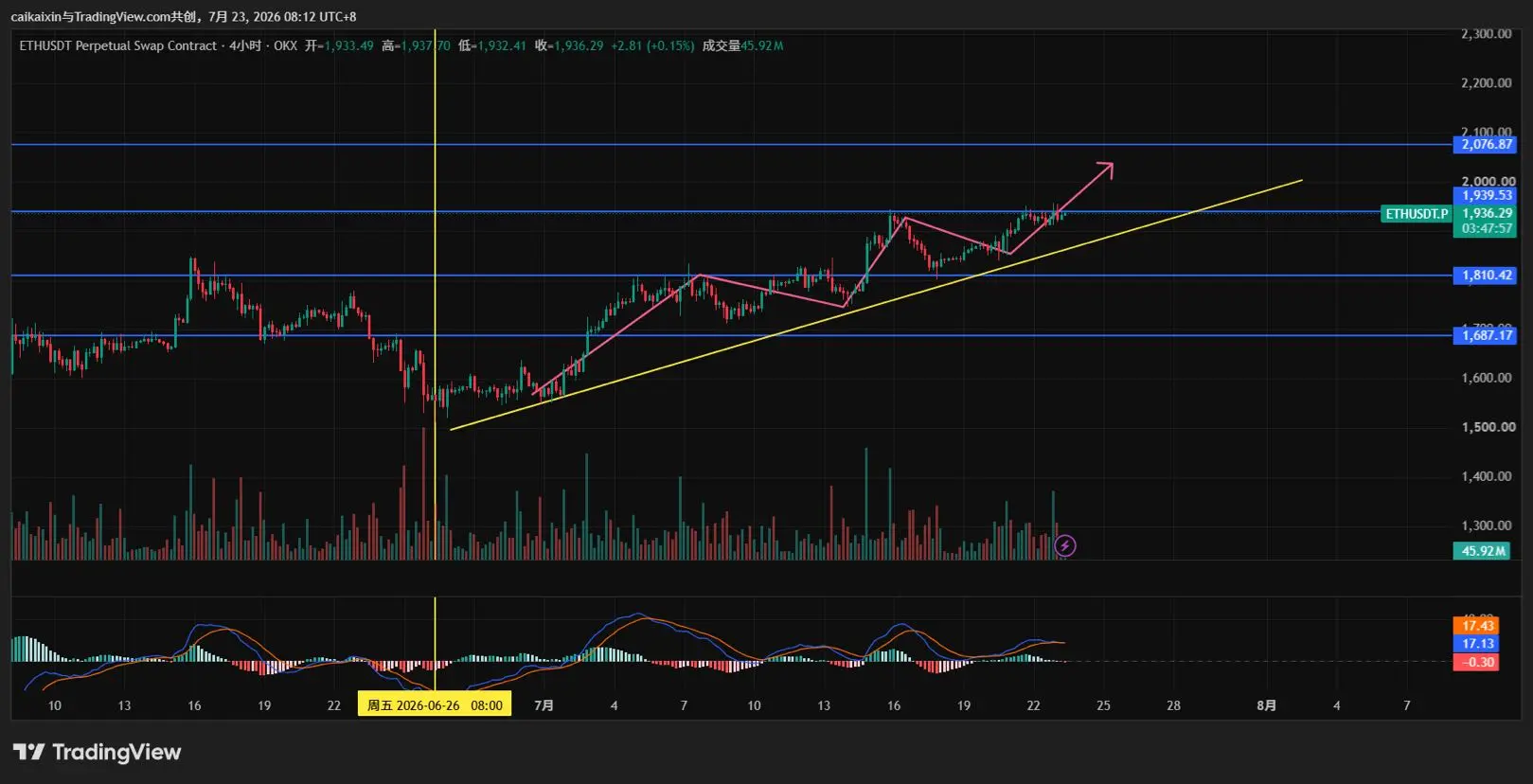Click the 1,500.00 price axis tick
This screenshot has height=784, width=1533.
tap(1487, 427)
